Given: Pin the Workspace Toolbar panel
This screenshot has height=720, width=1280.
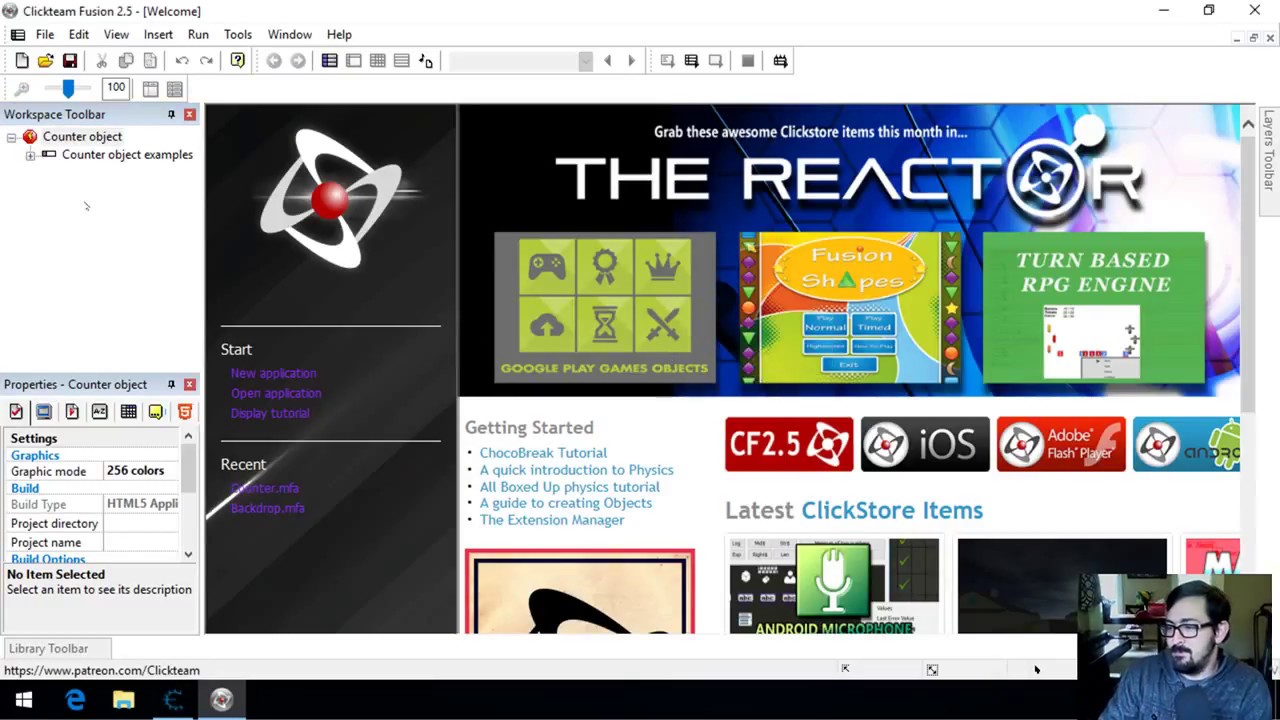Looking at the screenshot, I should pos(171,114).
